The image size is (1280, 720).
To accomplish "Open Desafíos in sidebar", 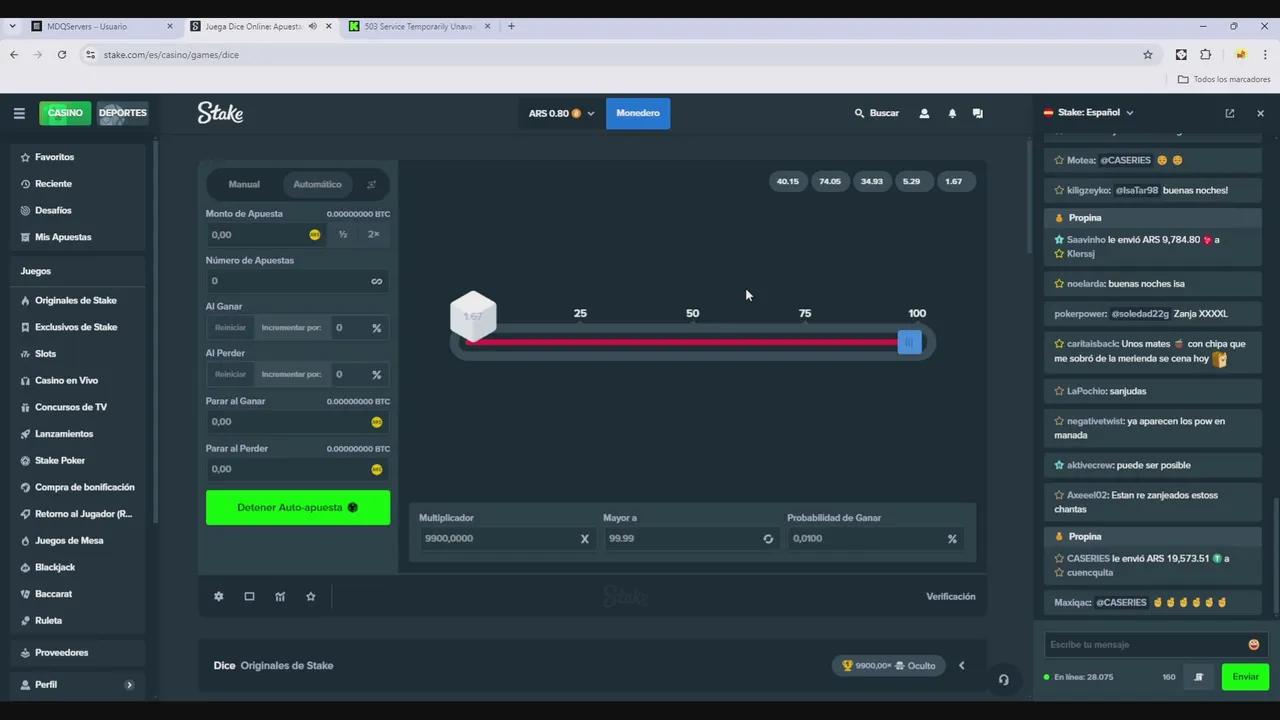I will tap(53, 210).
